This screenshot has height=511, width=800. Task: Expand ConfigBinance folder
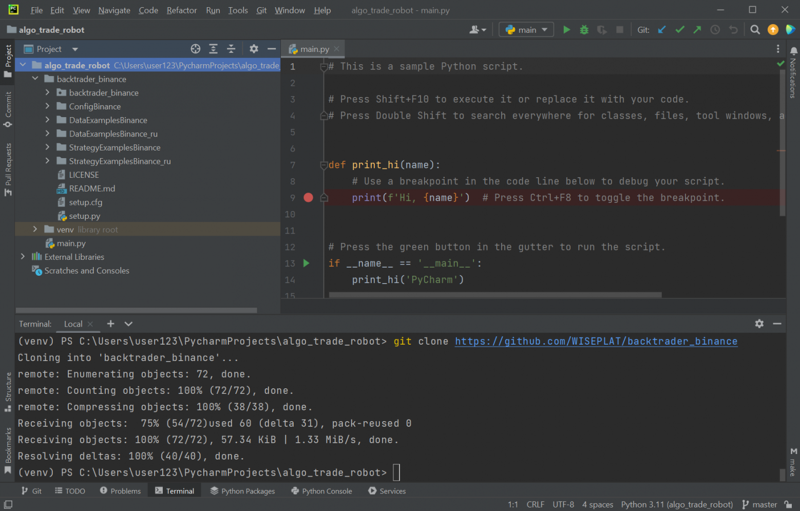(47, 106)
